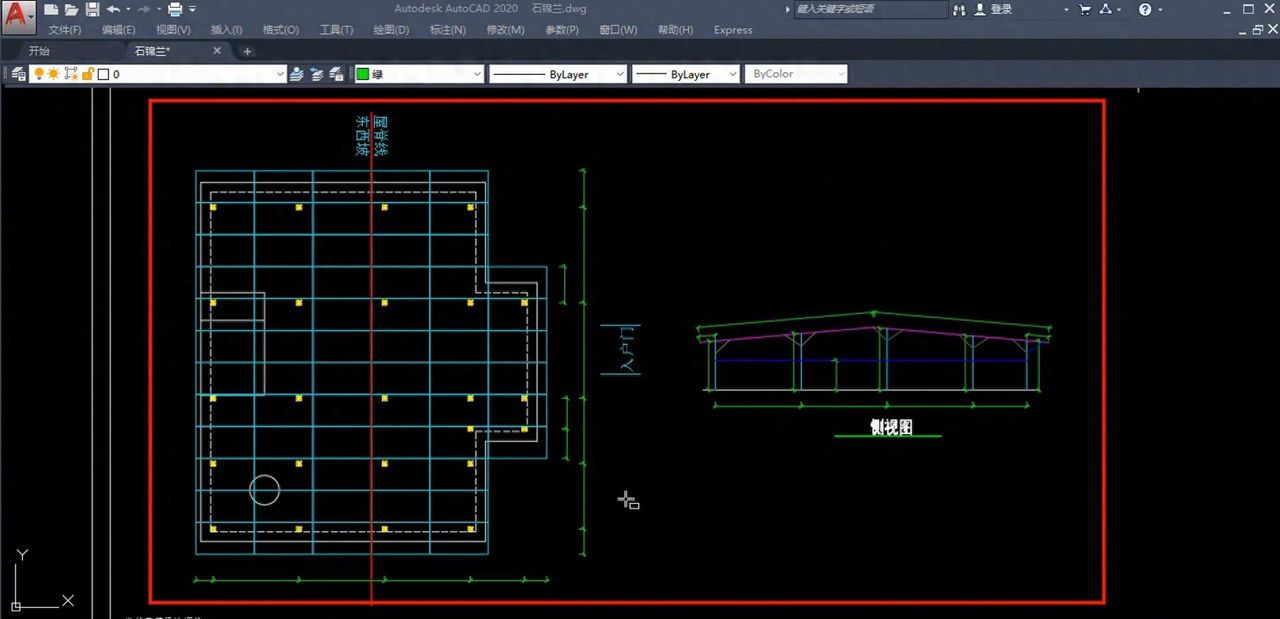The height and width of the screenshot is (619, 1280).
Task: Click the New drawing icon
Action: point(51,9)
